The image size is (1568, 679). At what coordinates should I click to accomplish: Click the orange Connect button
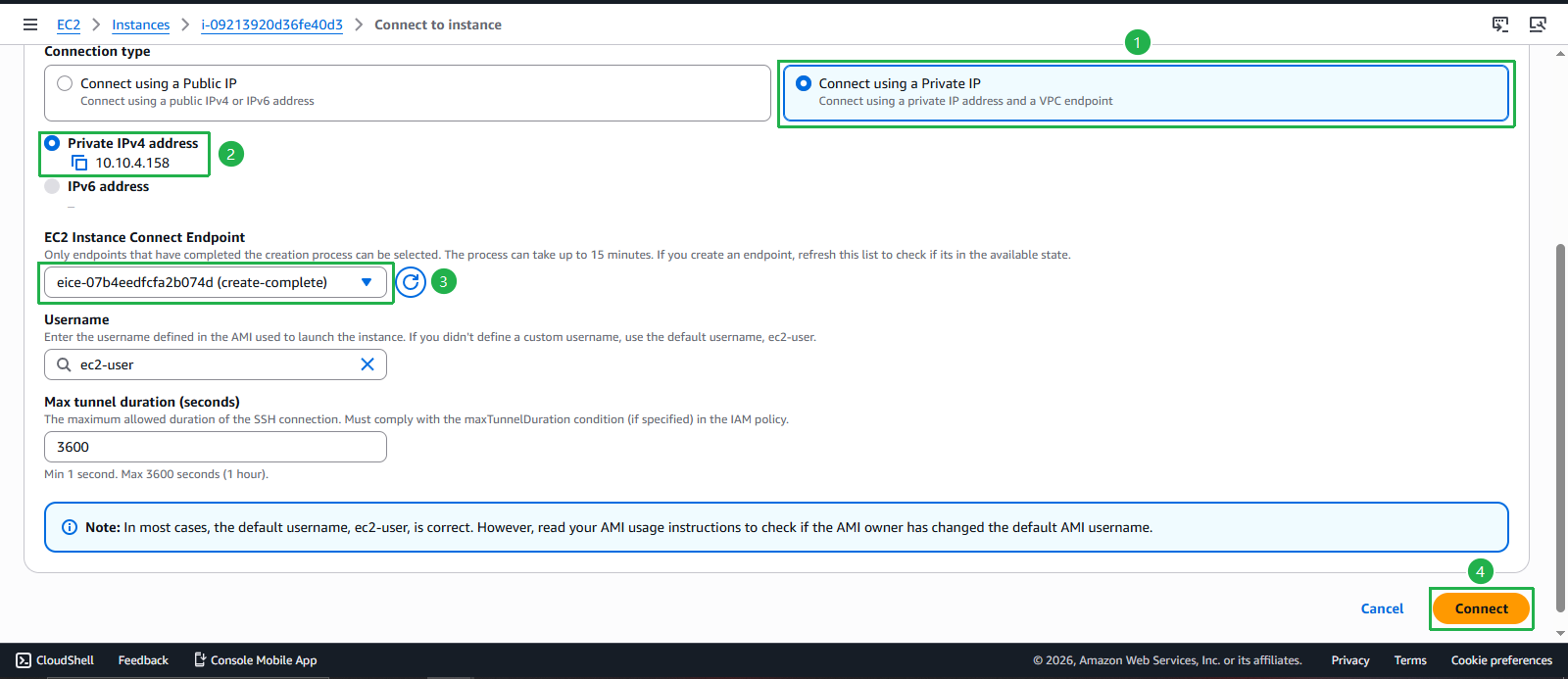tap(1481, 608)
